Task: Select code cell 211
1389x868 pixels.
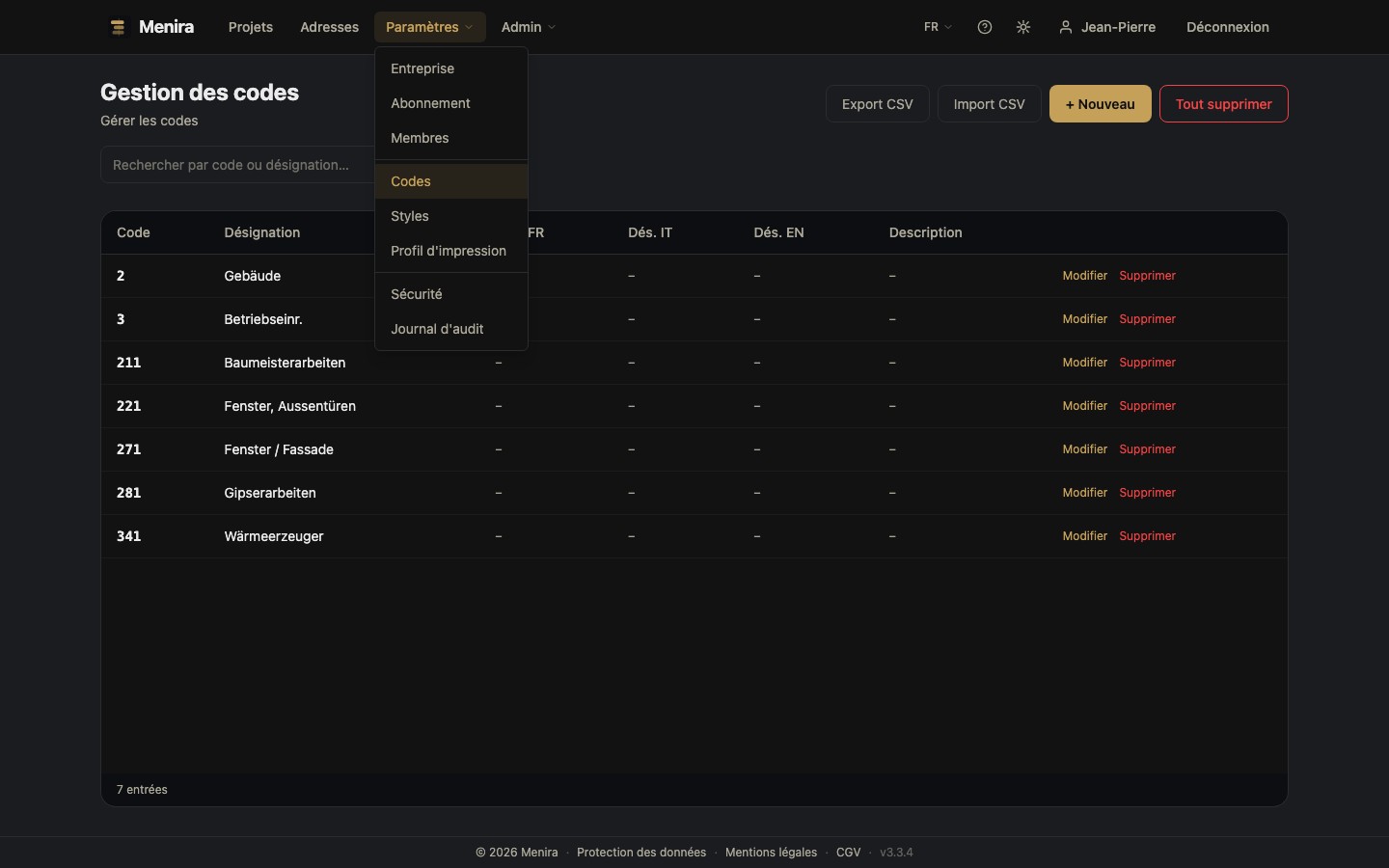Action: point(128,363)
